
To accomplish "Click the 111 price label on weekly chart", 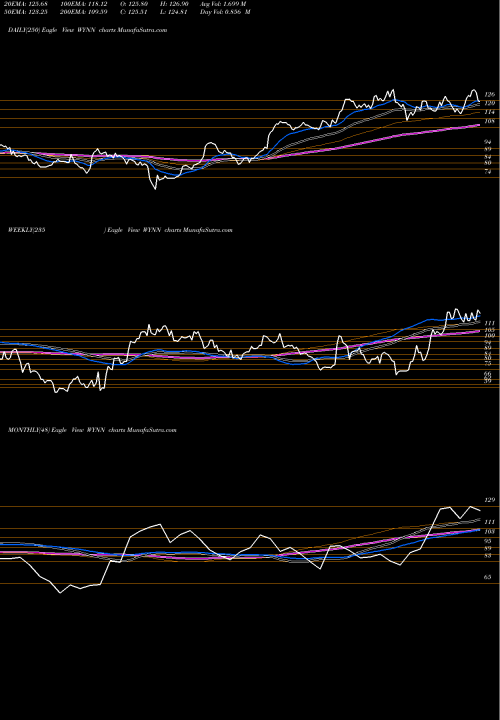I will (x=489, y=323).
